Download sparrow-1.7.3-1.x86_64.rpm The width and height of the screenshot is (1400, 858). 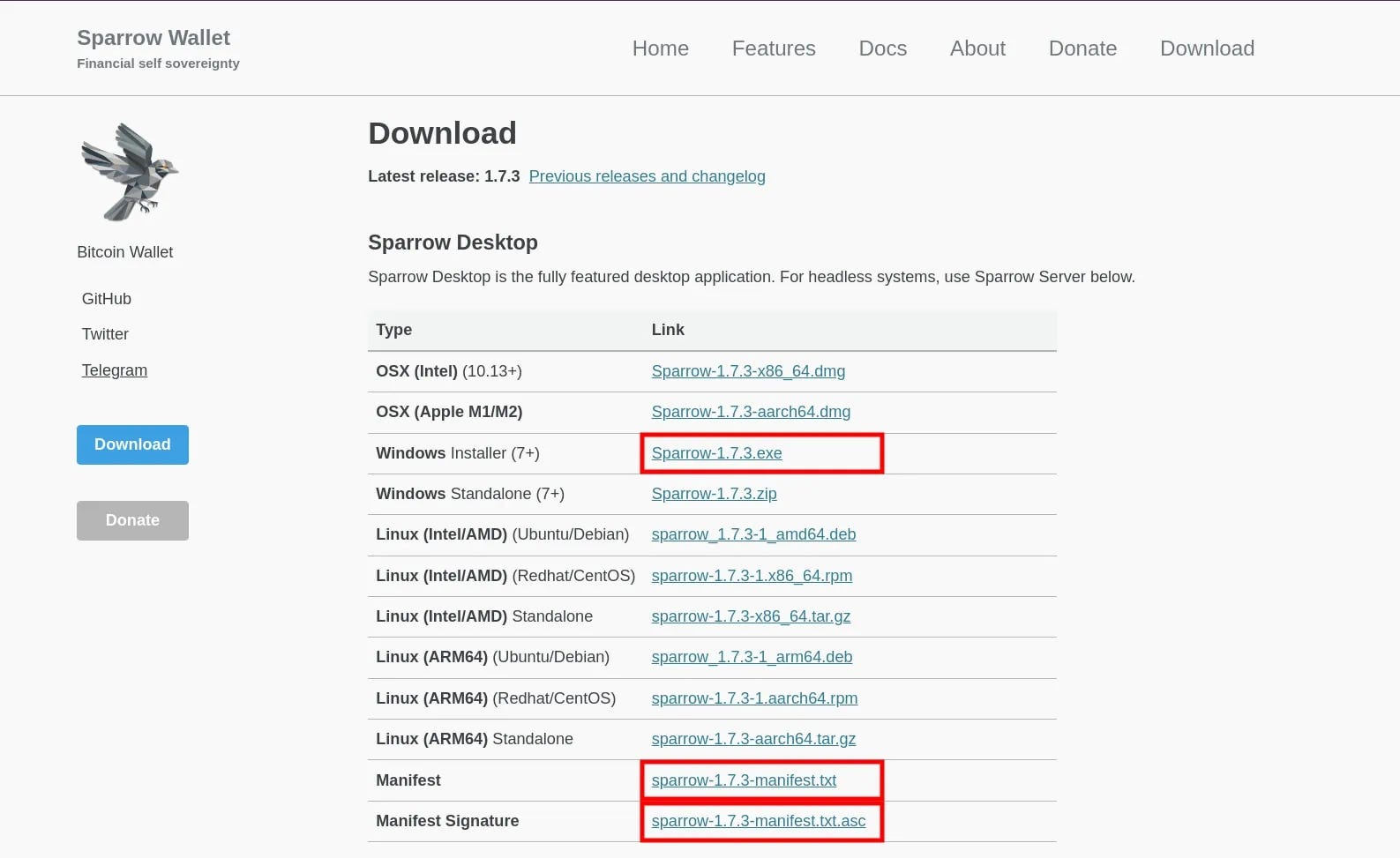(x=752, y=576)
